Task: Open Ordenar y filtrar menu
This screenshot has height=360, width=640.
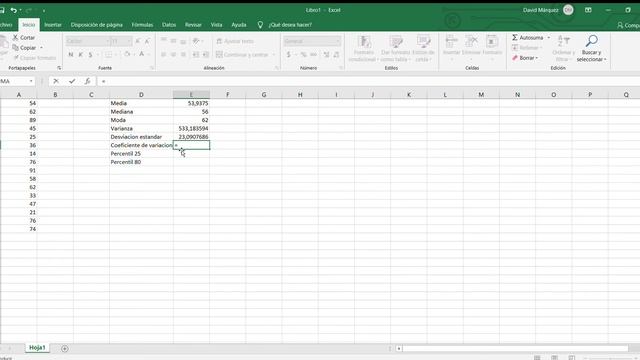Action: click(563, 49)
